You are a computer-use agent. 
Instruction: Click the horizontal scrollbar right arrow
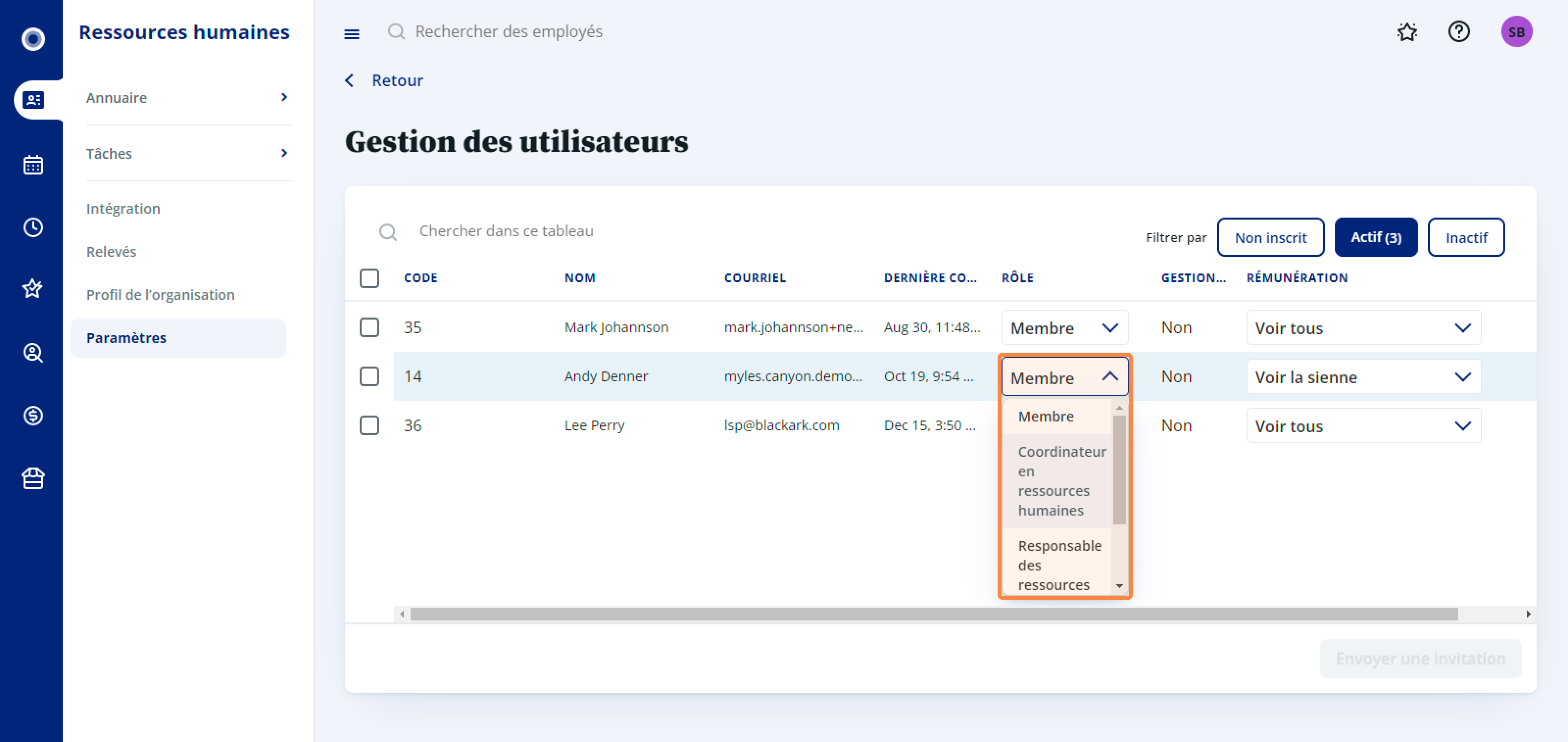click(x=1528, y=614)
